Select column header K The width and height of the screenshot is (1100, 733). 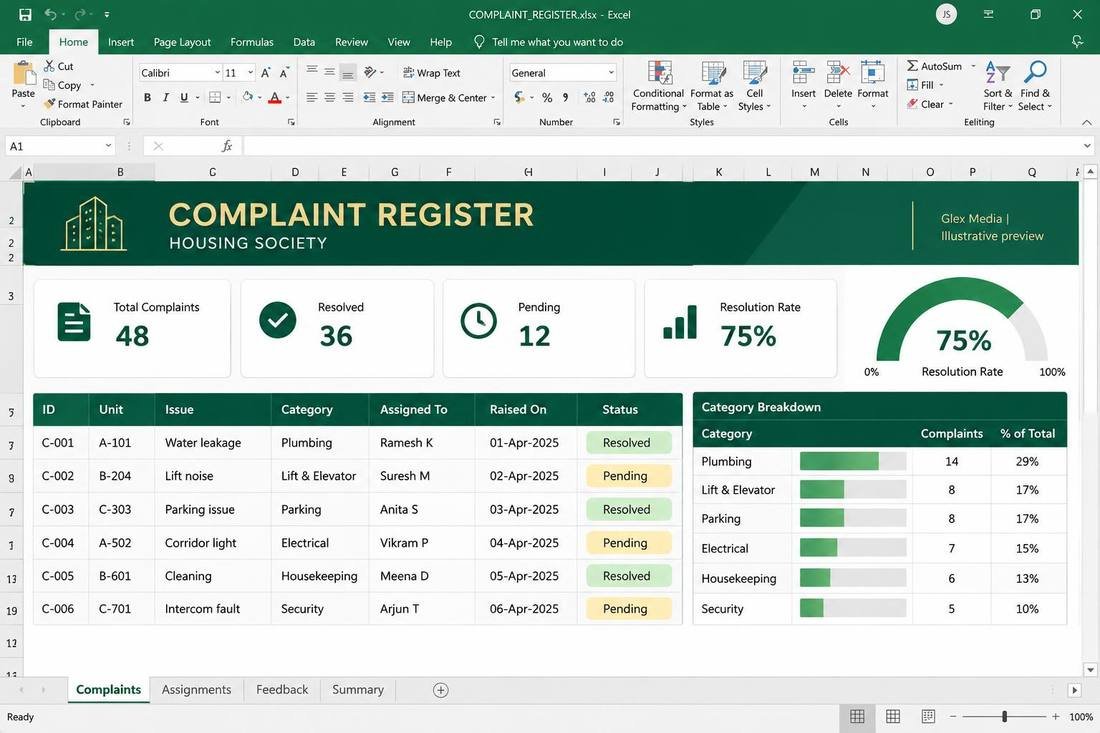719,172
